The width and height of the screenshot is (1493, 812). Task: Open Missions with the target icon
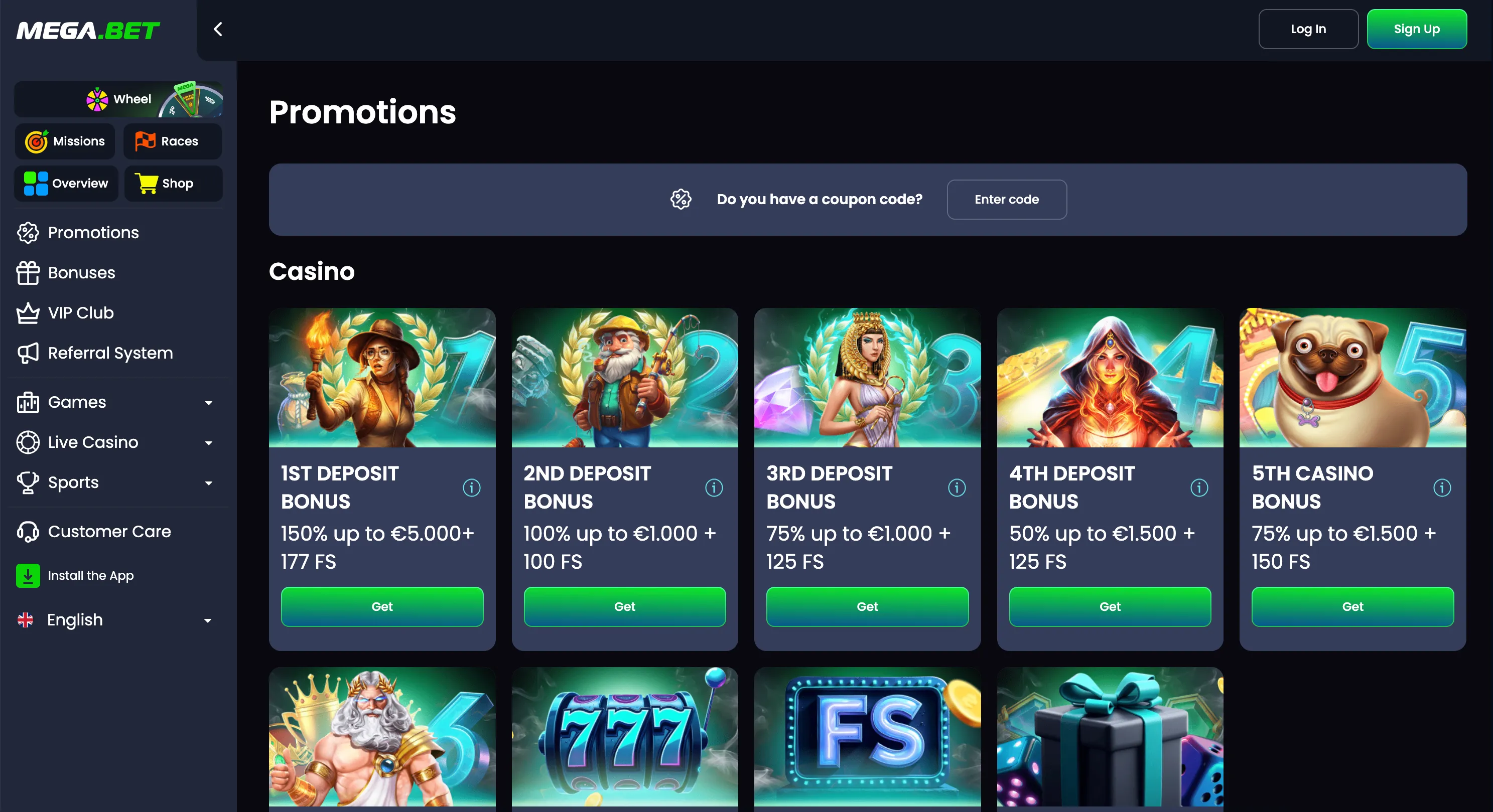65,141
